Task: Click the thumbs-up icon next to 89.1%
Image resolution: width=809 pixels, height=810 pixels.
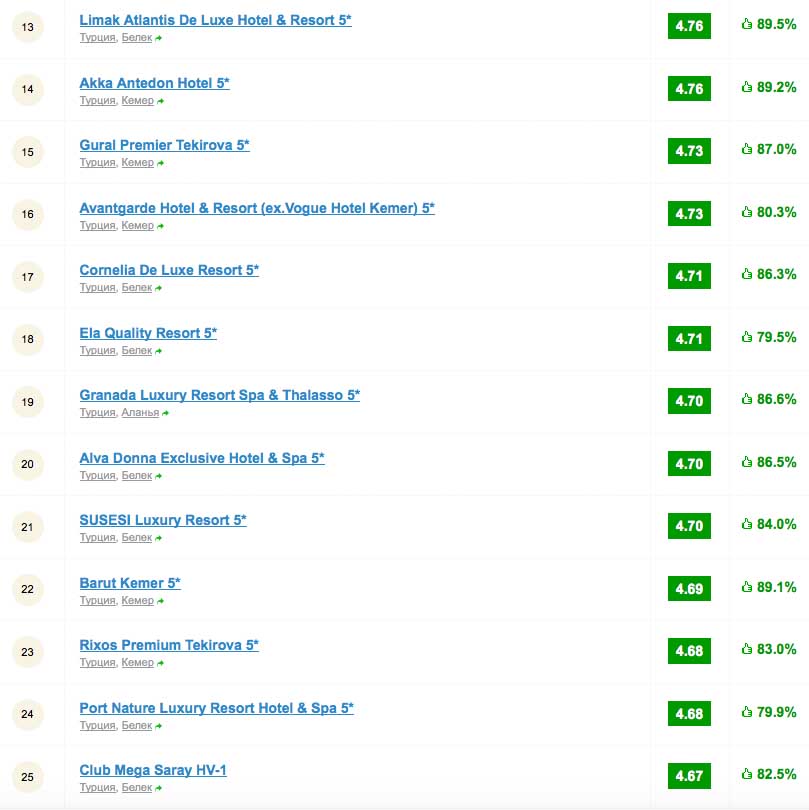Action: tap(746, 587)
